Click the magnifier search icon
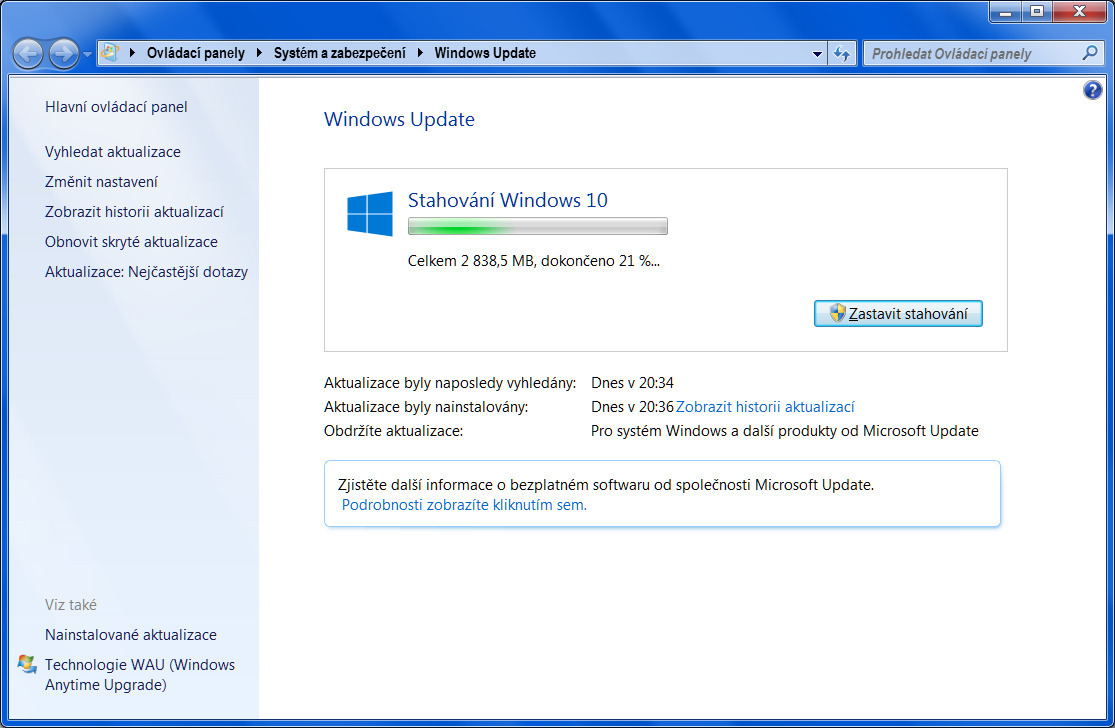Screen dimensions: 1115x728 coord(1089,53)
